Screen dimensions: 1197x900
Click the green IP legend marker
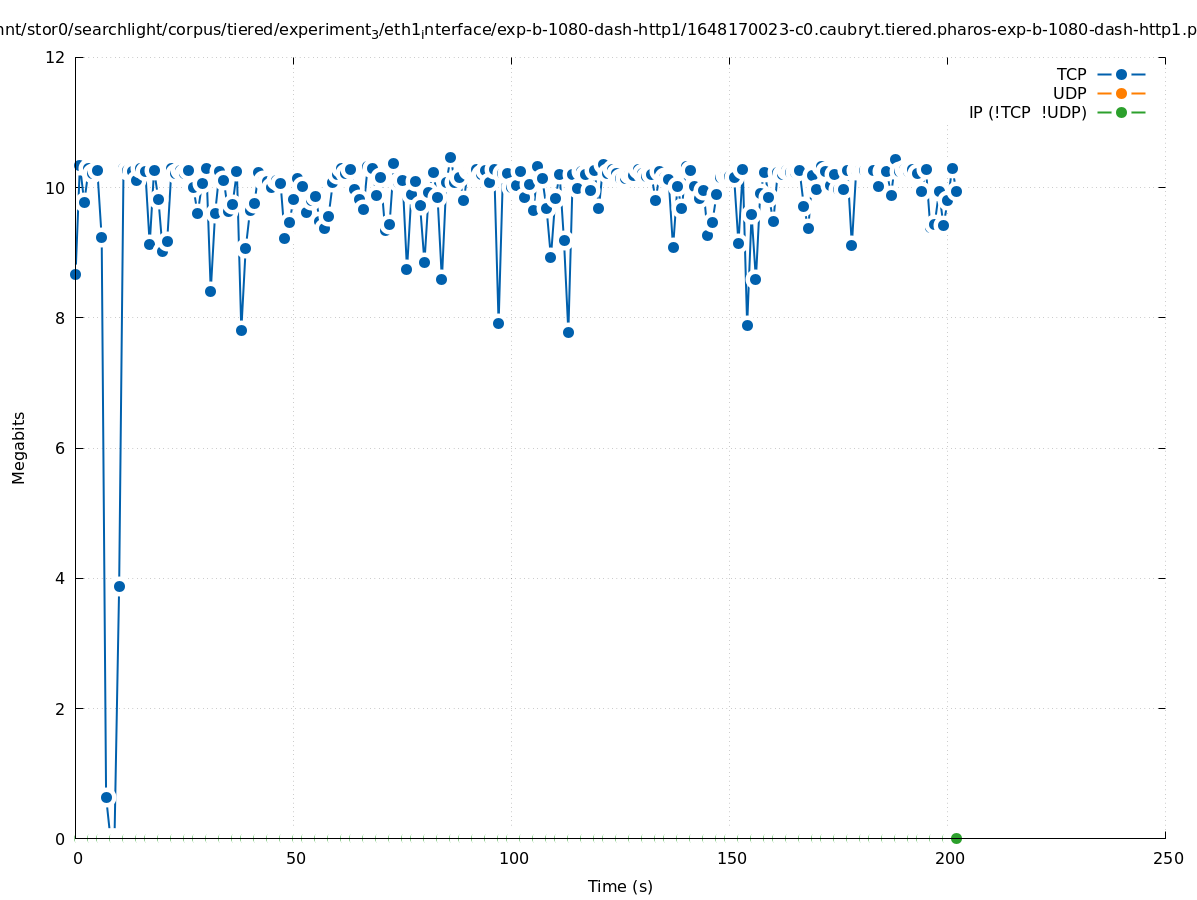pyautogui.click(x=1121, y=112)
